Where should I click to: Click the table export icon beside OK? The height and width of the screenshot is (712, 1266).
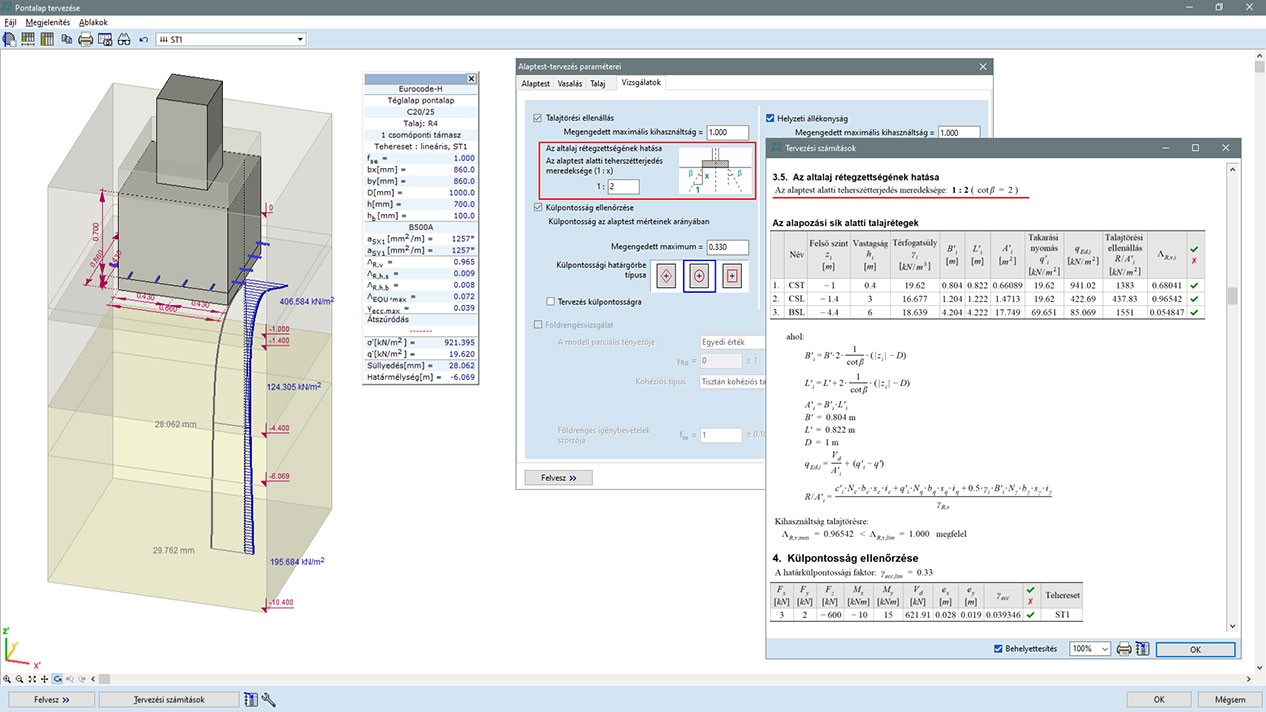(1142, 649)
